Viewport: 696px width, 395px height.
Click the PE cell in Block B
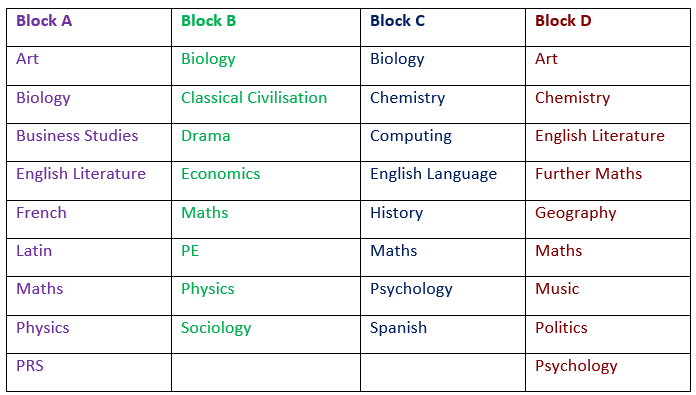pos(266,257)
